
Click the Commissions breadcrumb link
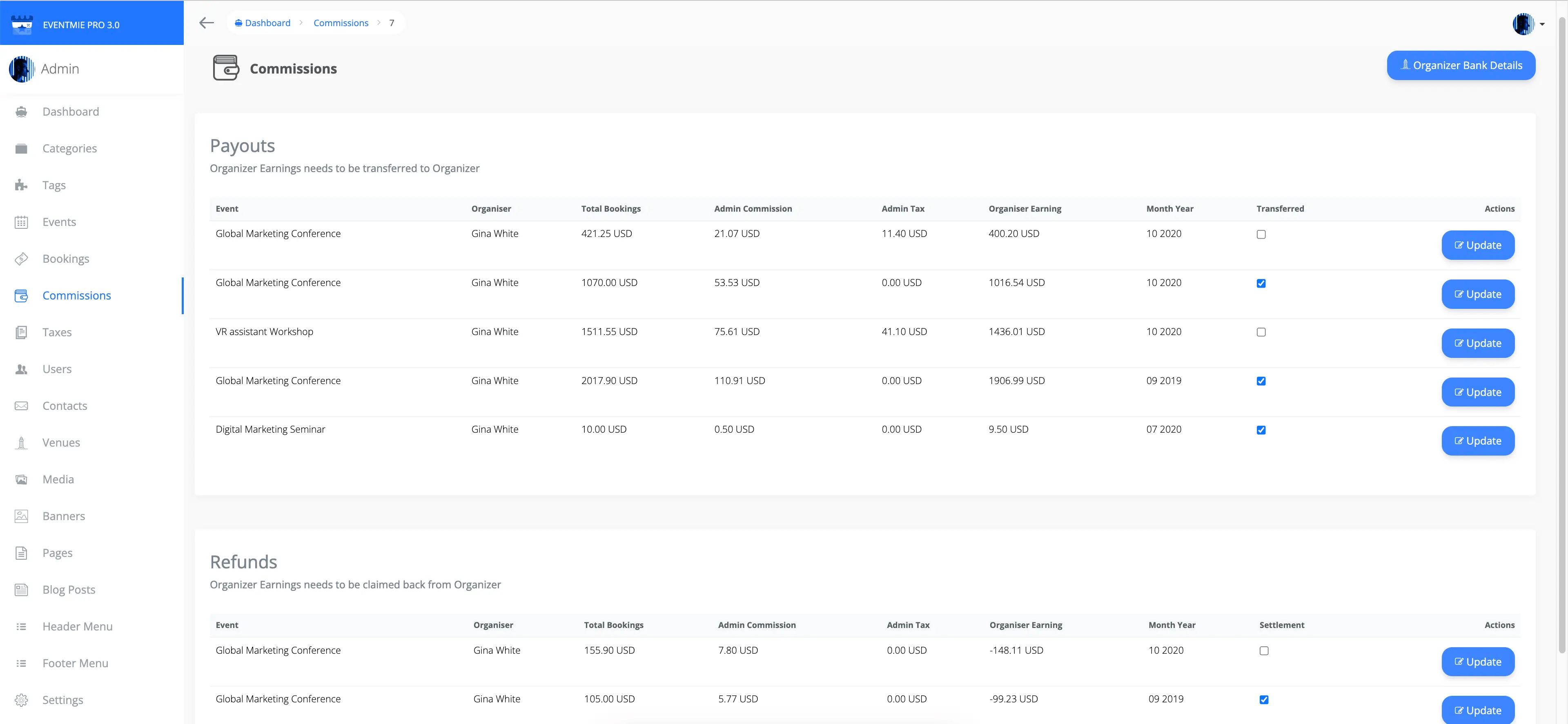coord(340,23)
